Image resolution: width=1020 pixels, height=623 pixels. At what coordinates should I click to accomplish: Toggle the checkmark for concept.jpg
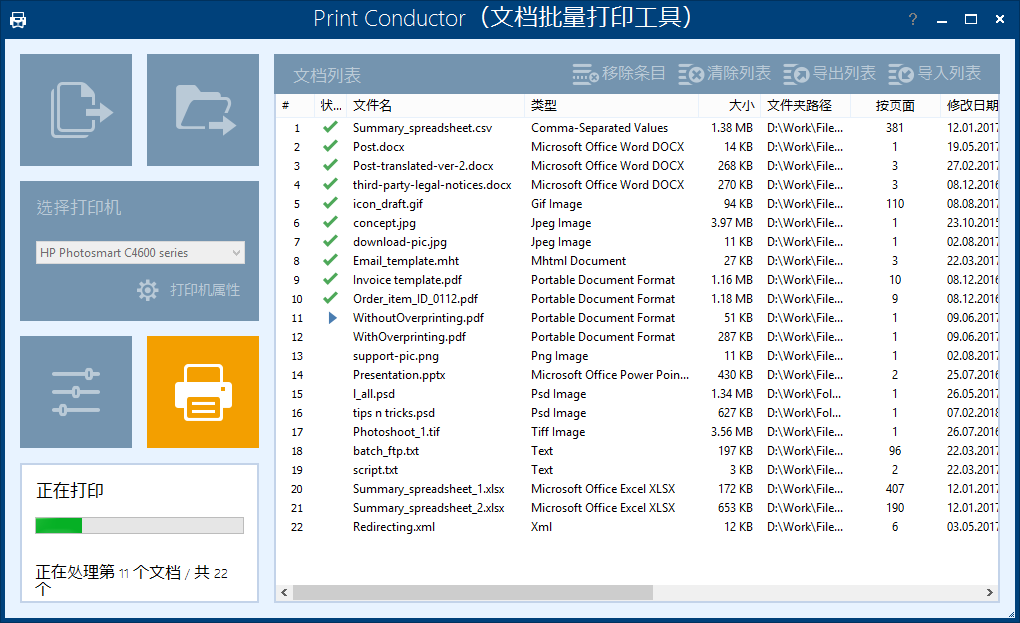332,222
